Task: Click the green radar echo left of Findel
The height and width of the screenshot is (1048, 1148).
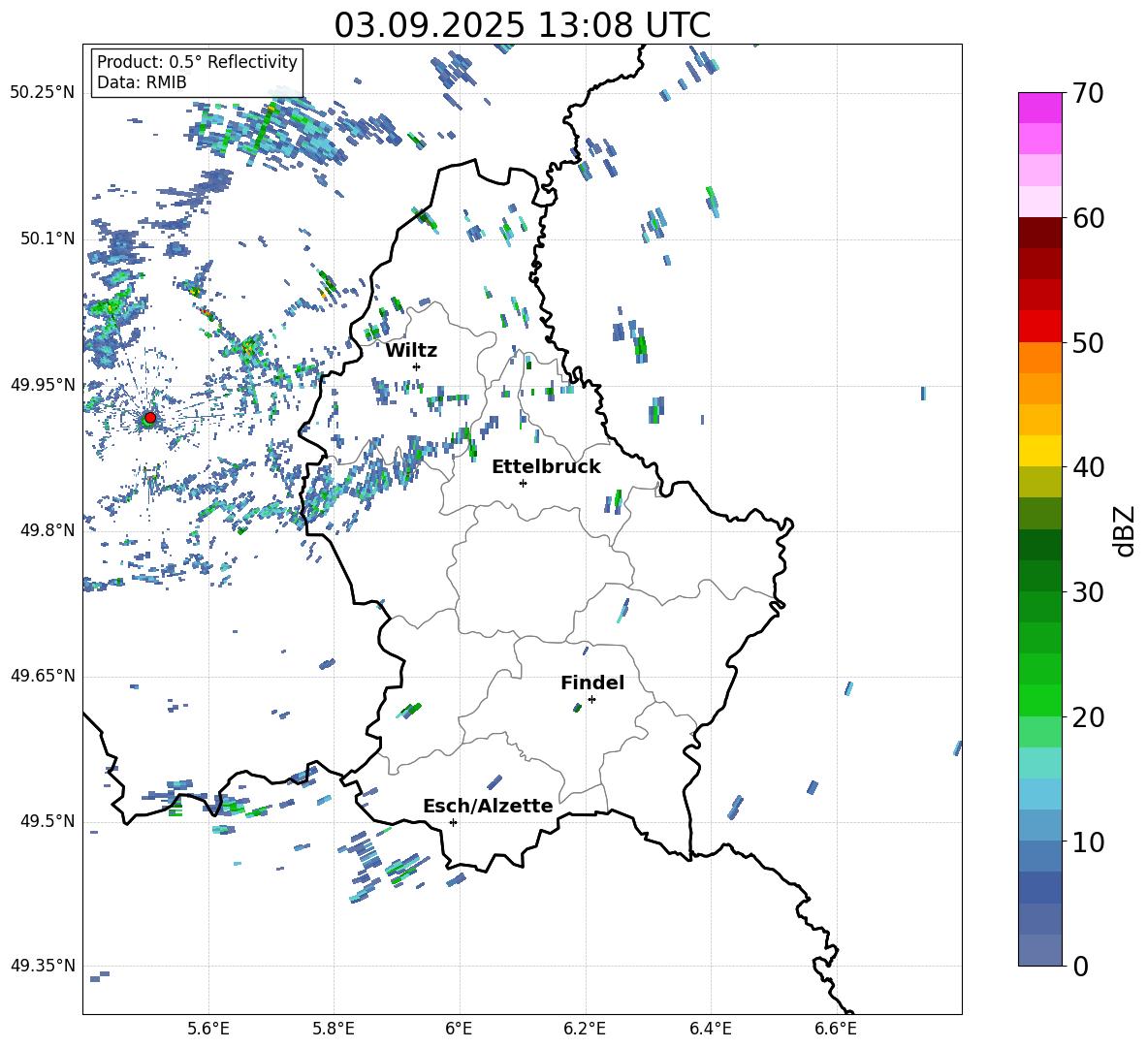Action: pyautogui.click(x=577, y=707)
